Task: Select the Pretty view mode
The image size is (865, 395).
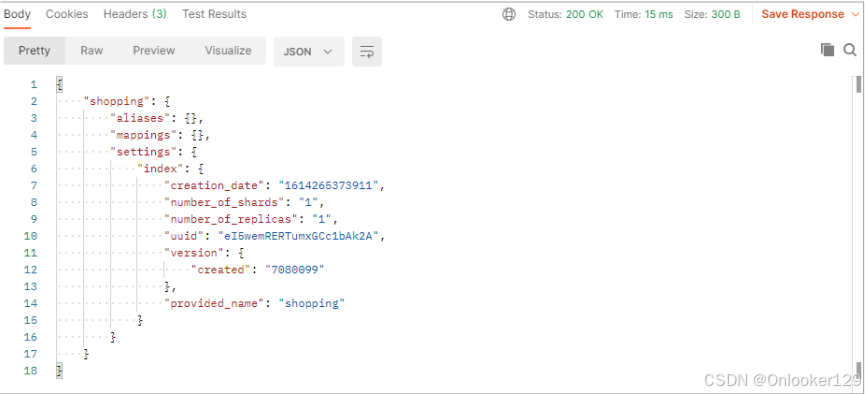Action: tap(34, 51)
